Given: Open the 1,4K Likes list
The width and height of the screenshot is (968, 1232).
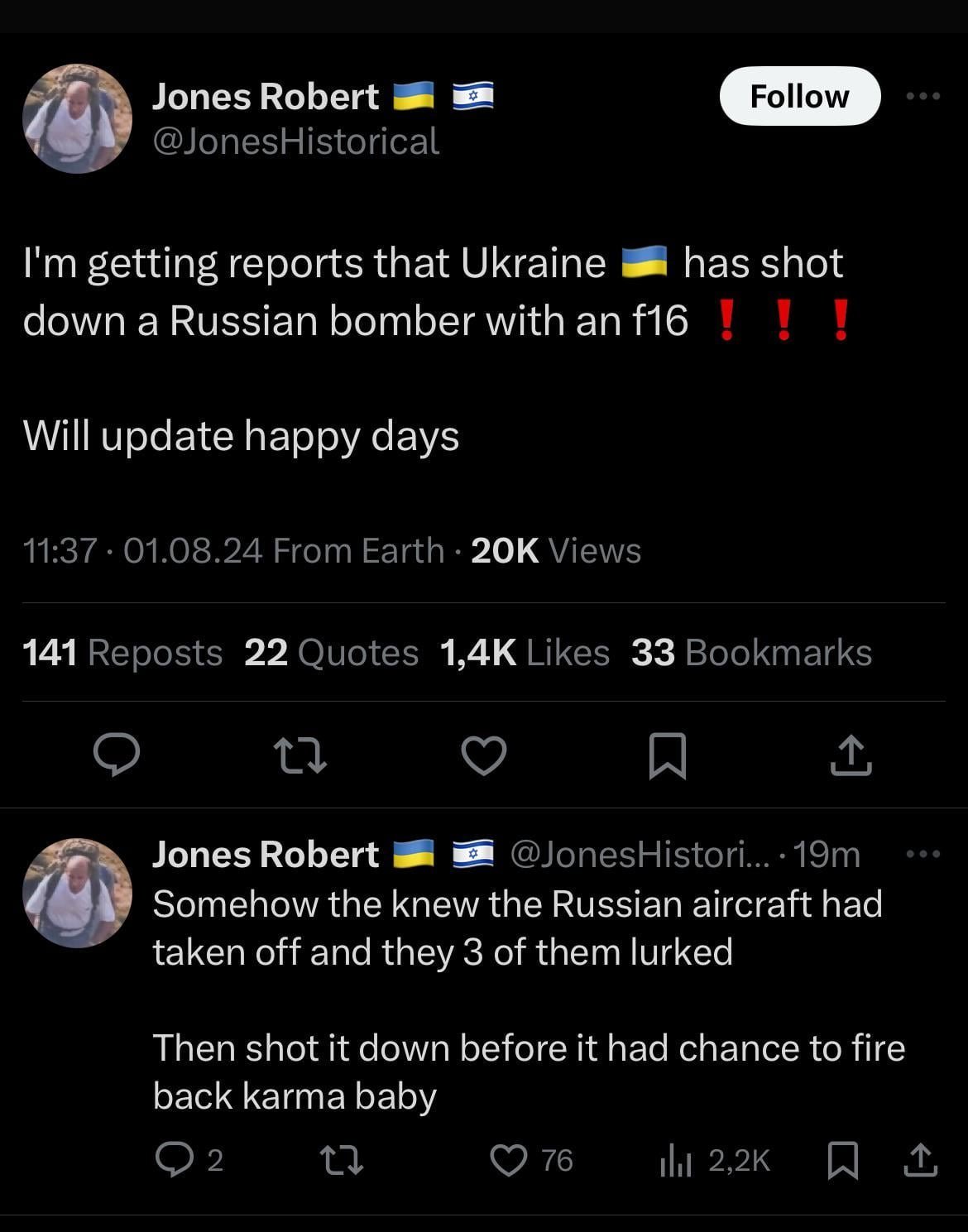Looking at the screenshot, I should pos(525,653).
